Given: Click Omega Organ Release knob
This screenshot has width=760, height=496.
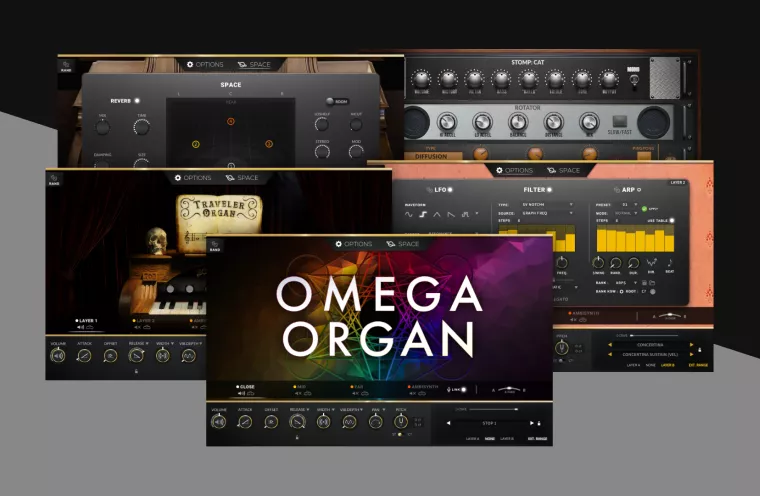Looking at the screenshot, I should coord(297,422).
